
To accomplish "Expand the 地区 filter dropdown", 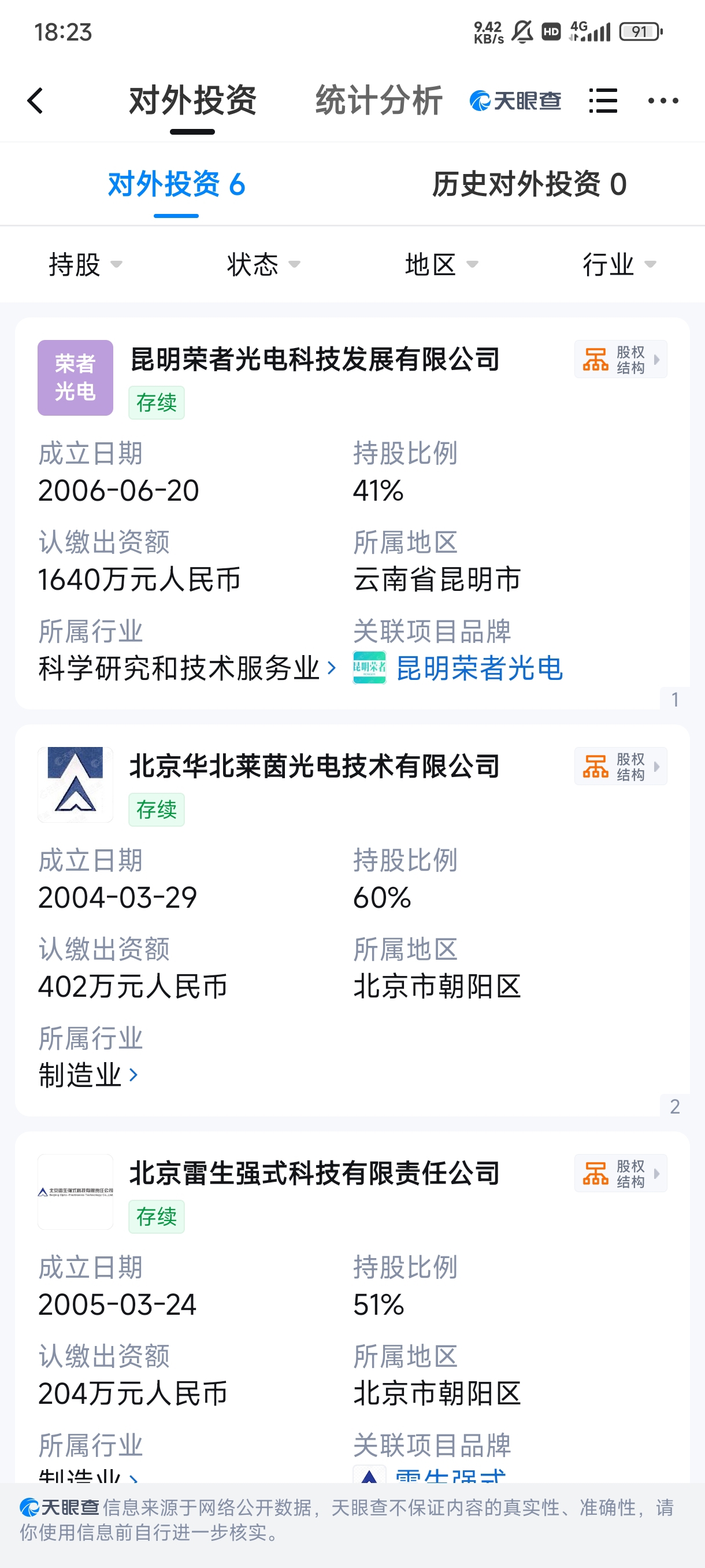I will coord(441,264).
